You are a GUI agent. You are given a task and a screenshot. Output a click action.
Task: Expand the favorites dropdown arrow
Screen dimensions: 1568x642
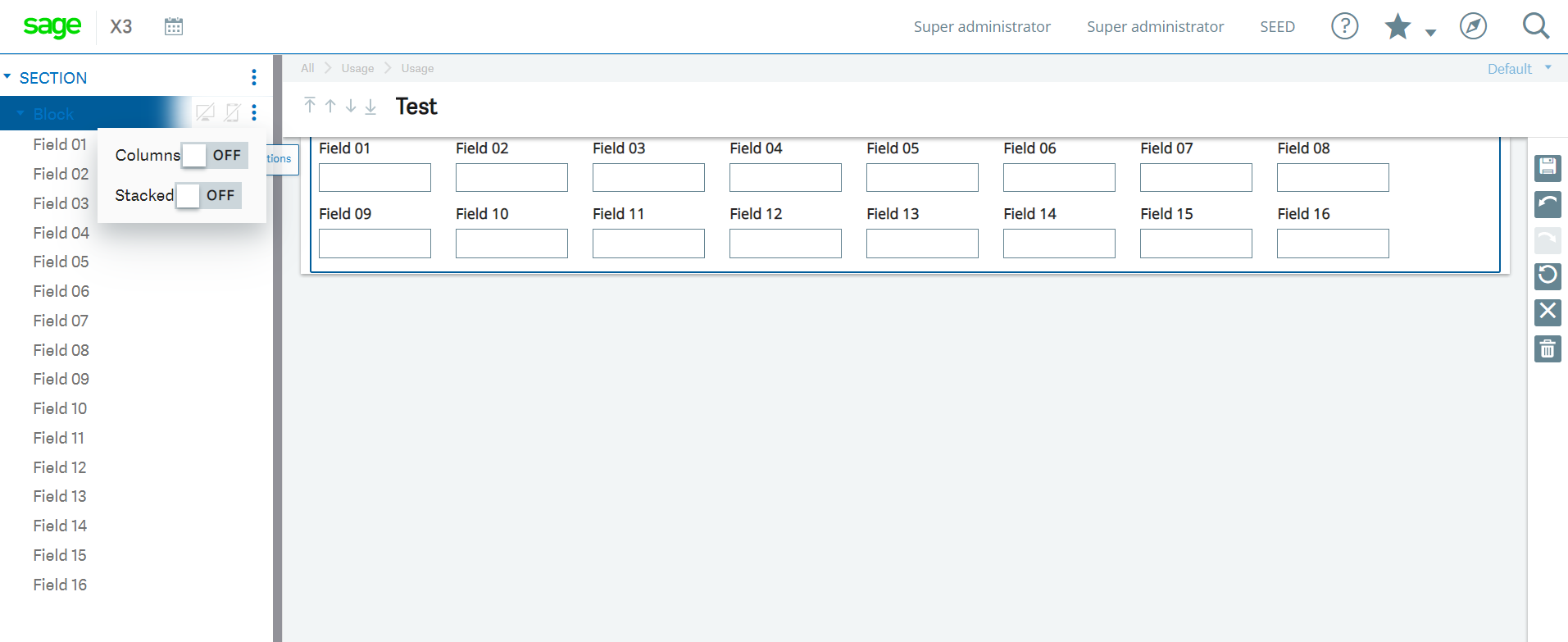[1431, 33]
